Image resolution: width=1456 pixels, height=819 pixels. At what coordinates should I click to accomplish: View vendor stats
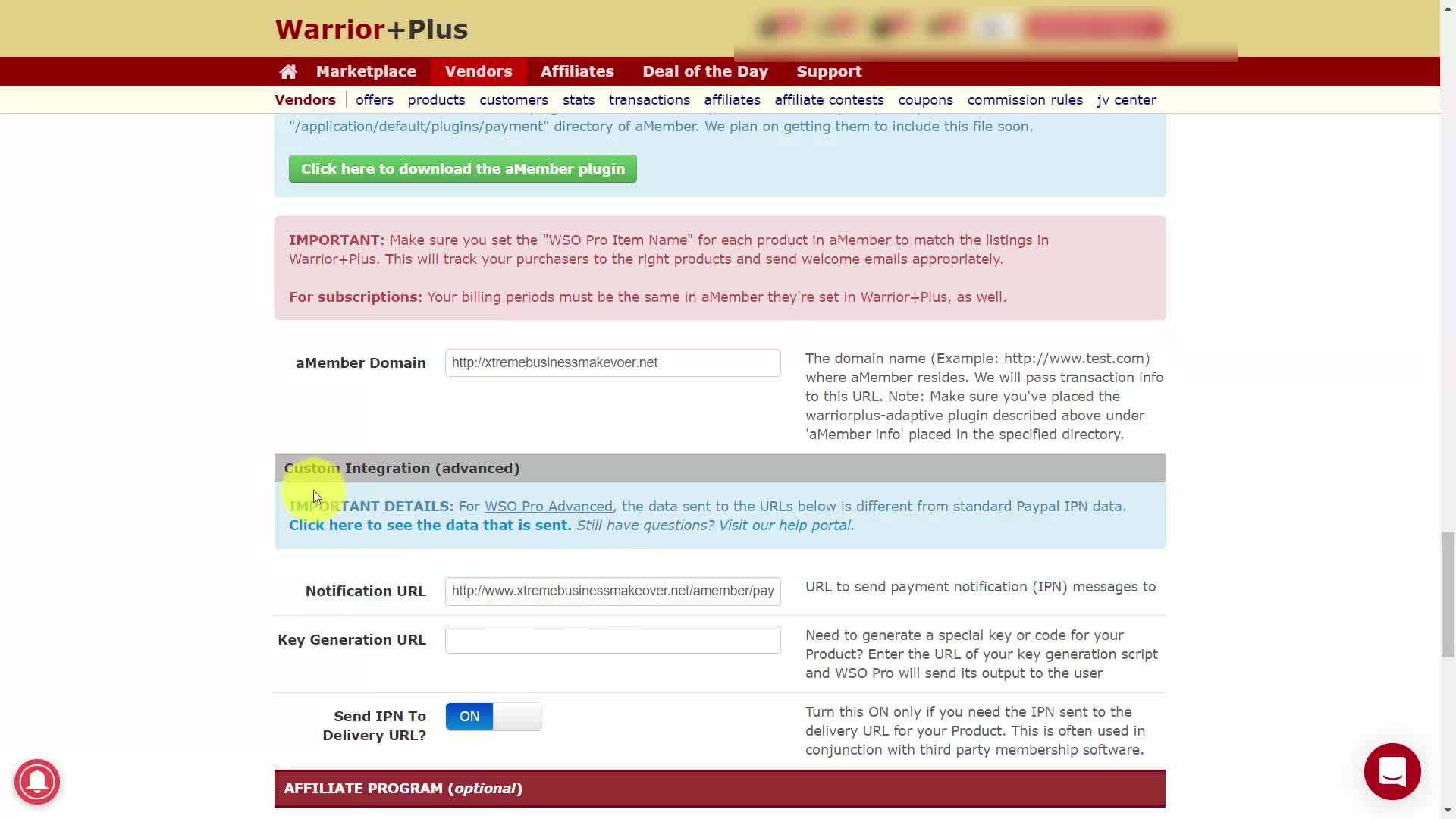[x=579, y=100]
